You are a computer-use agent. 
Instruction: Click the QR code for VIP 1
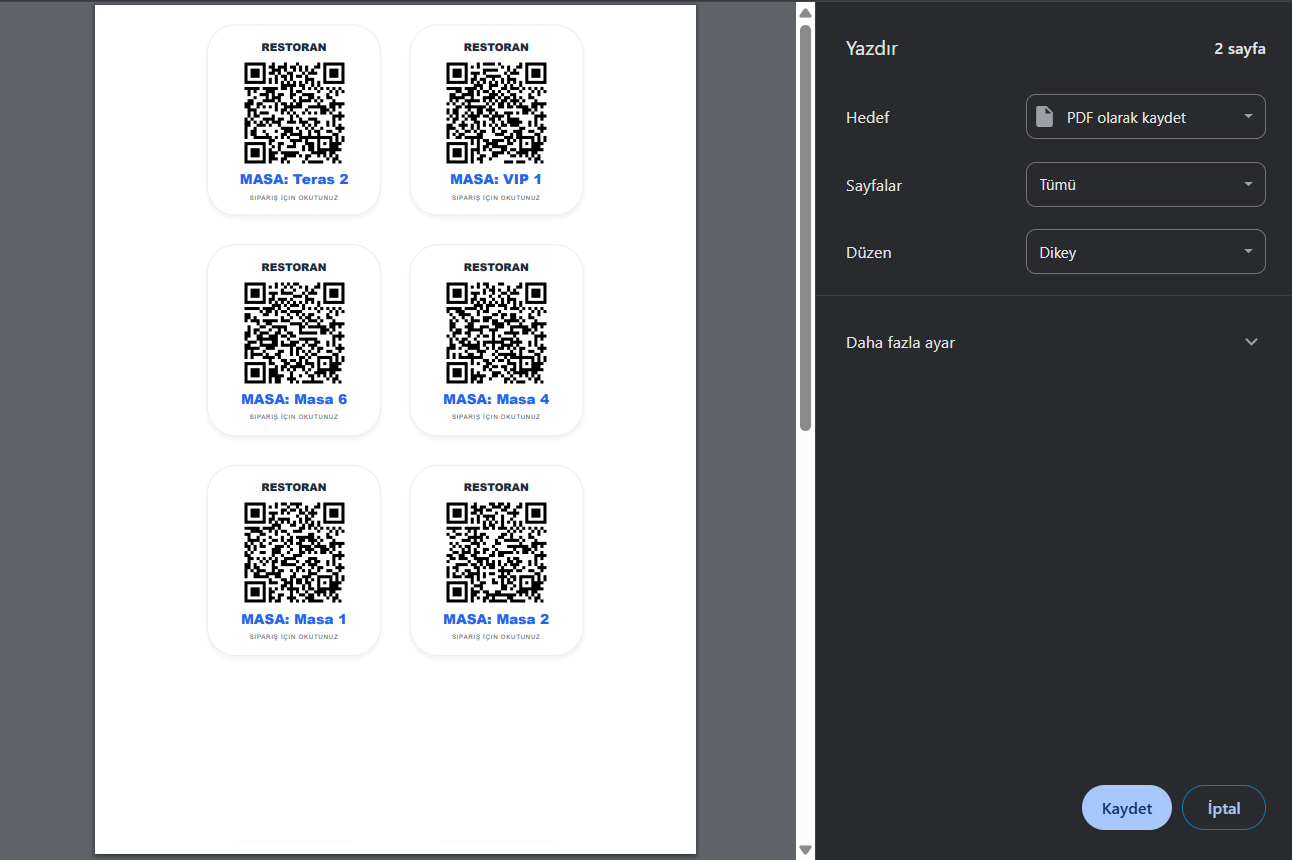496,113
